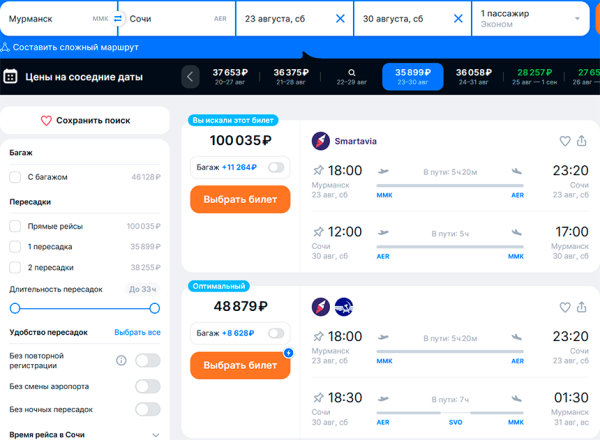
Task: Select the 36 058₽ date tab for 24–31 авг
Action: tap(477, 76)
